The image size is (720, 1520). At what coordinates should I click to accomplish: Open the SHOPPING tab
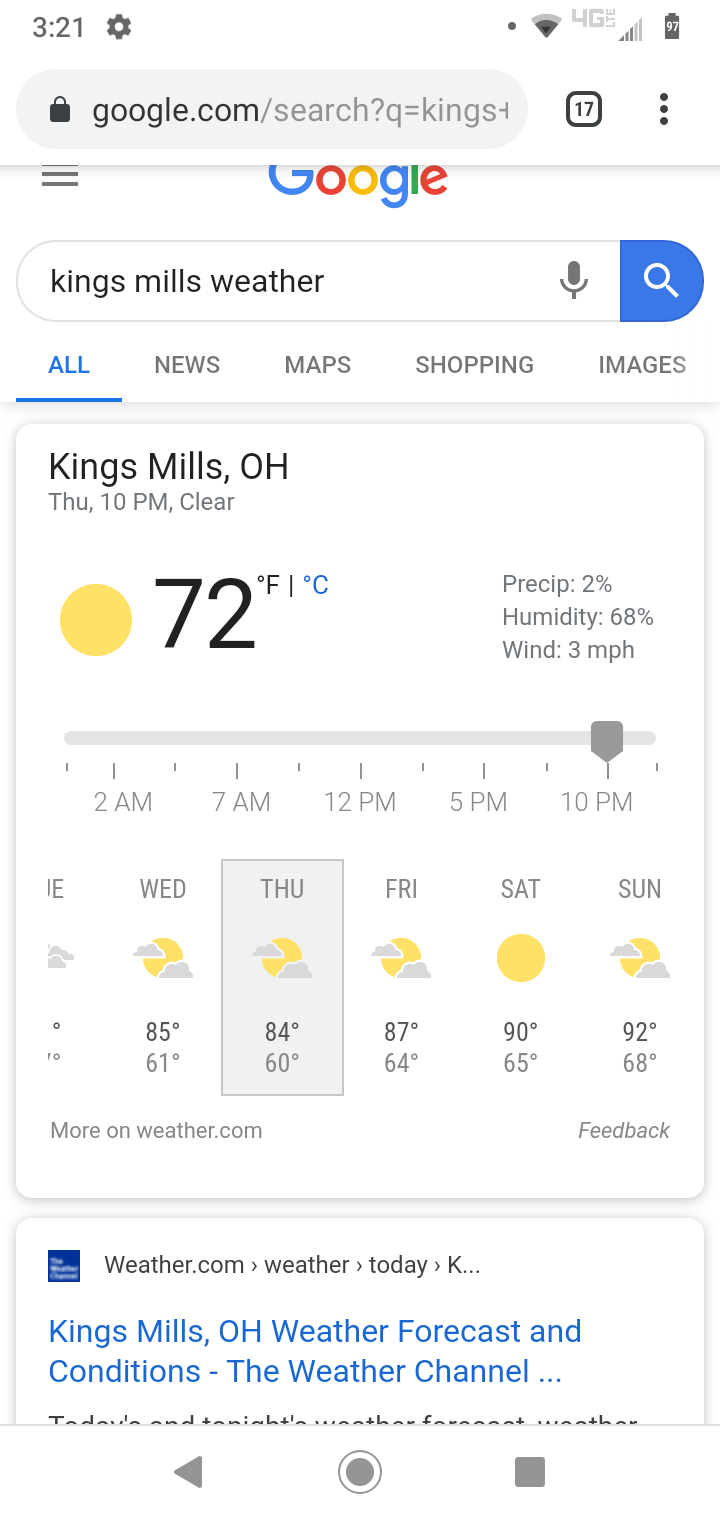(x=475, y=365)
